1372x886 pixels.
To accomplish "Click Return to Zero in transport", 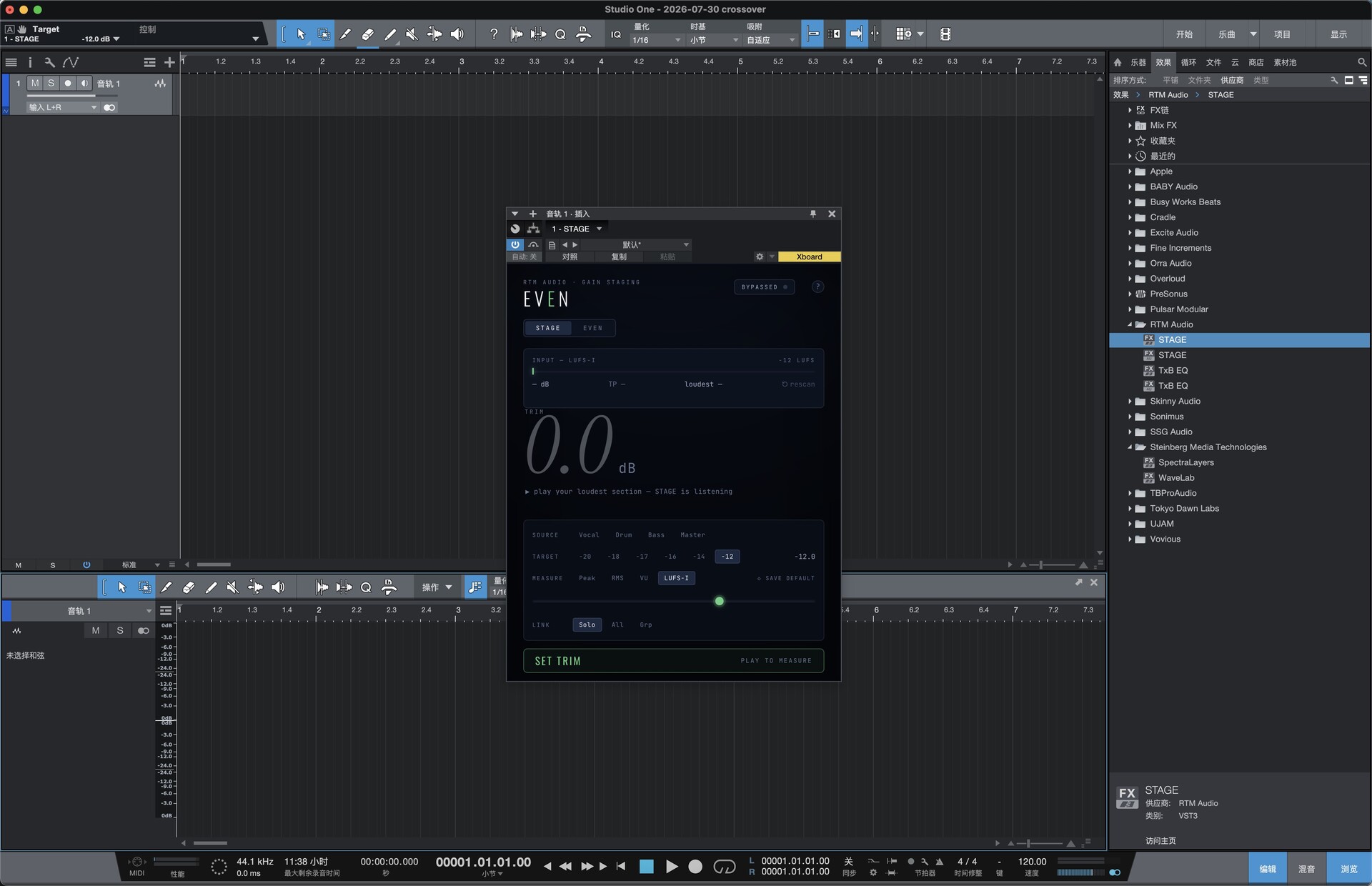I will point(621,866).
